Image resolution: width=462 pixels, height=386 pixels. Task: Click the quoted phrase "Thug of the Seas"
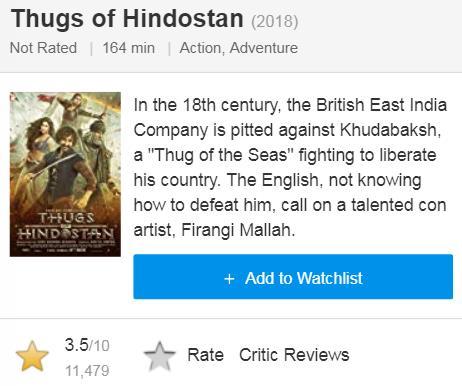pyautogui.click(x=220, y=155)
